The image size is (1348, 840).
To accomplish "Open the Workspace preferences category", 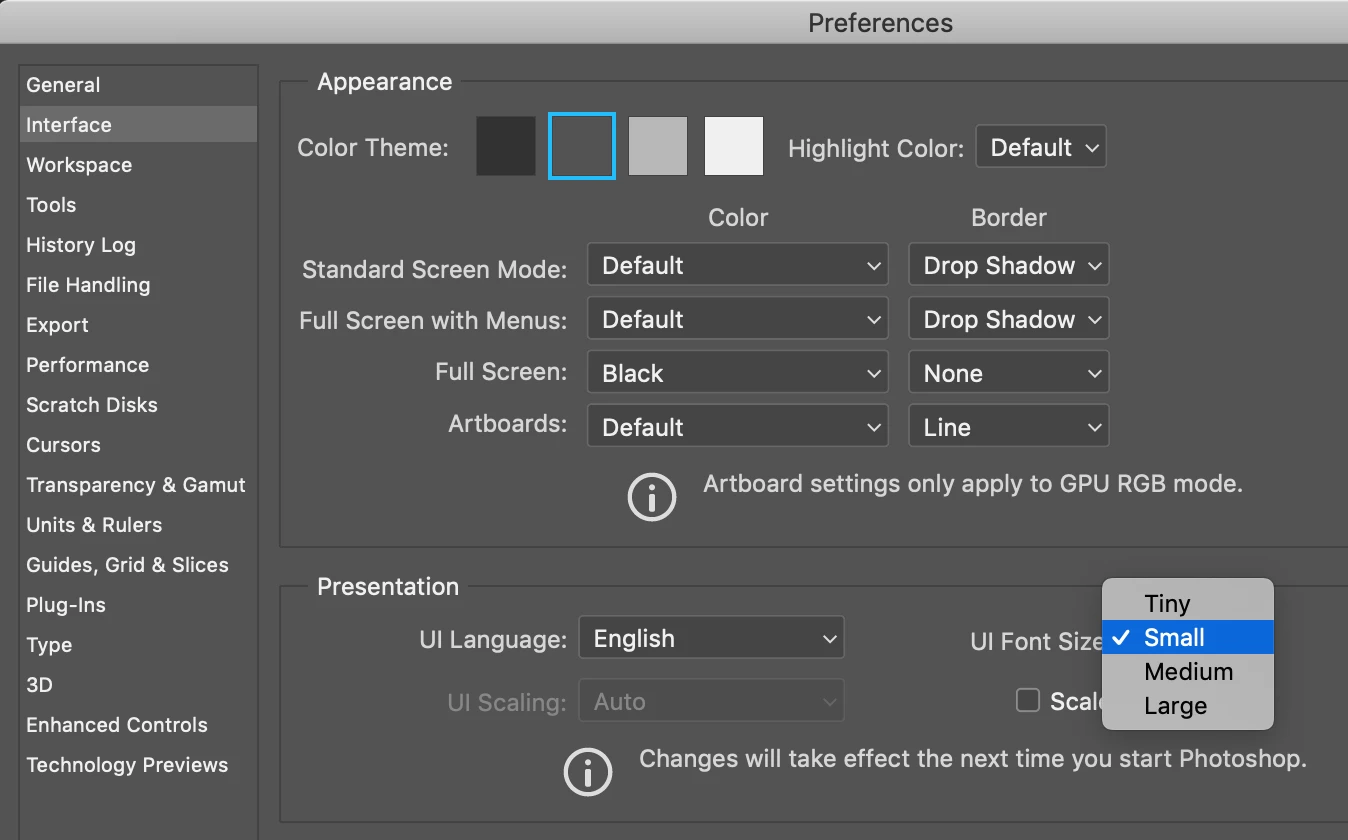I will pyautogui.click(x=79, y=165).
